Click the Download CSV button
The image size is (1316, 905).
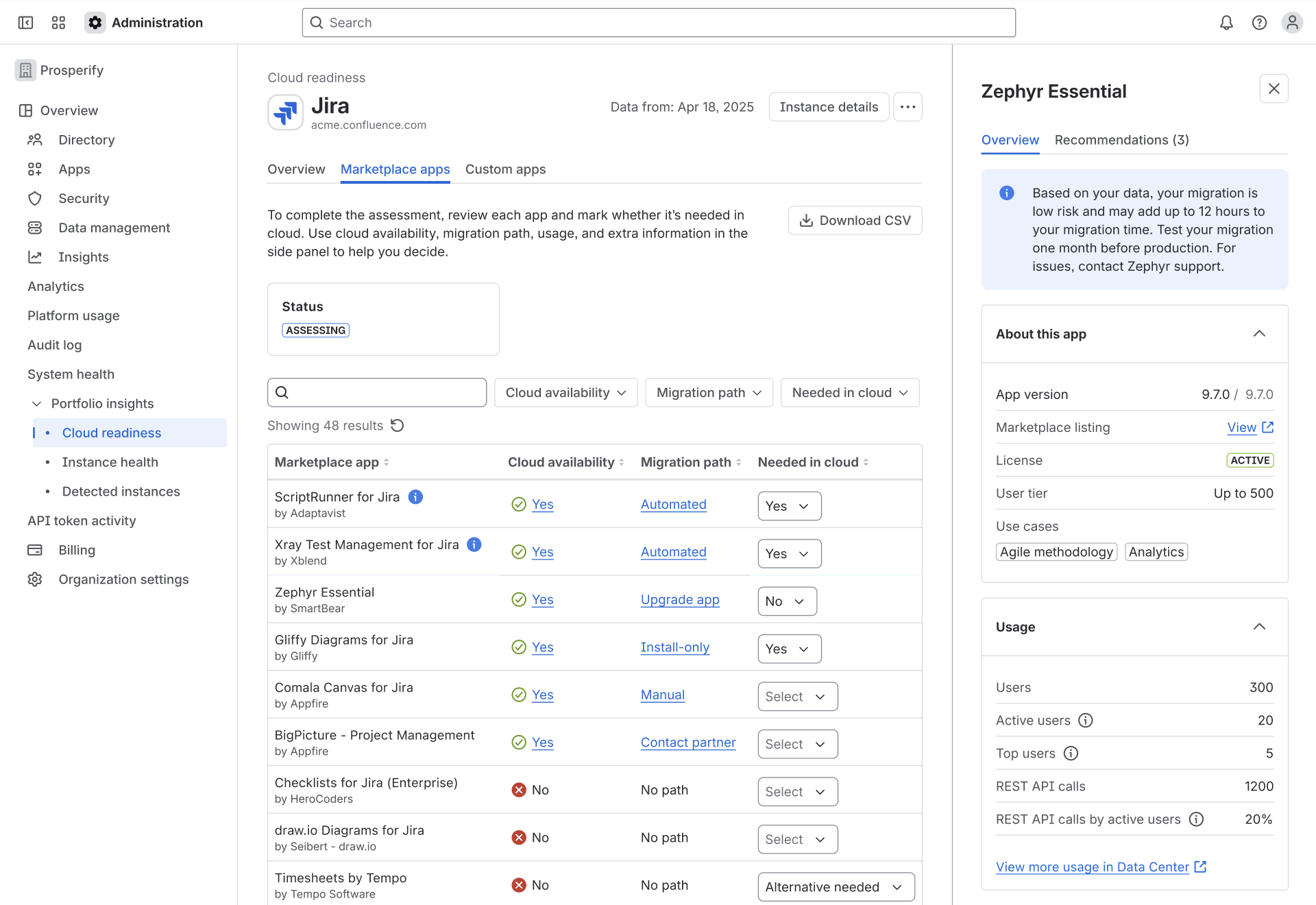[855, 220]
